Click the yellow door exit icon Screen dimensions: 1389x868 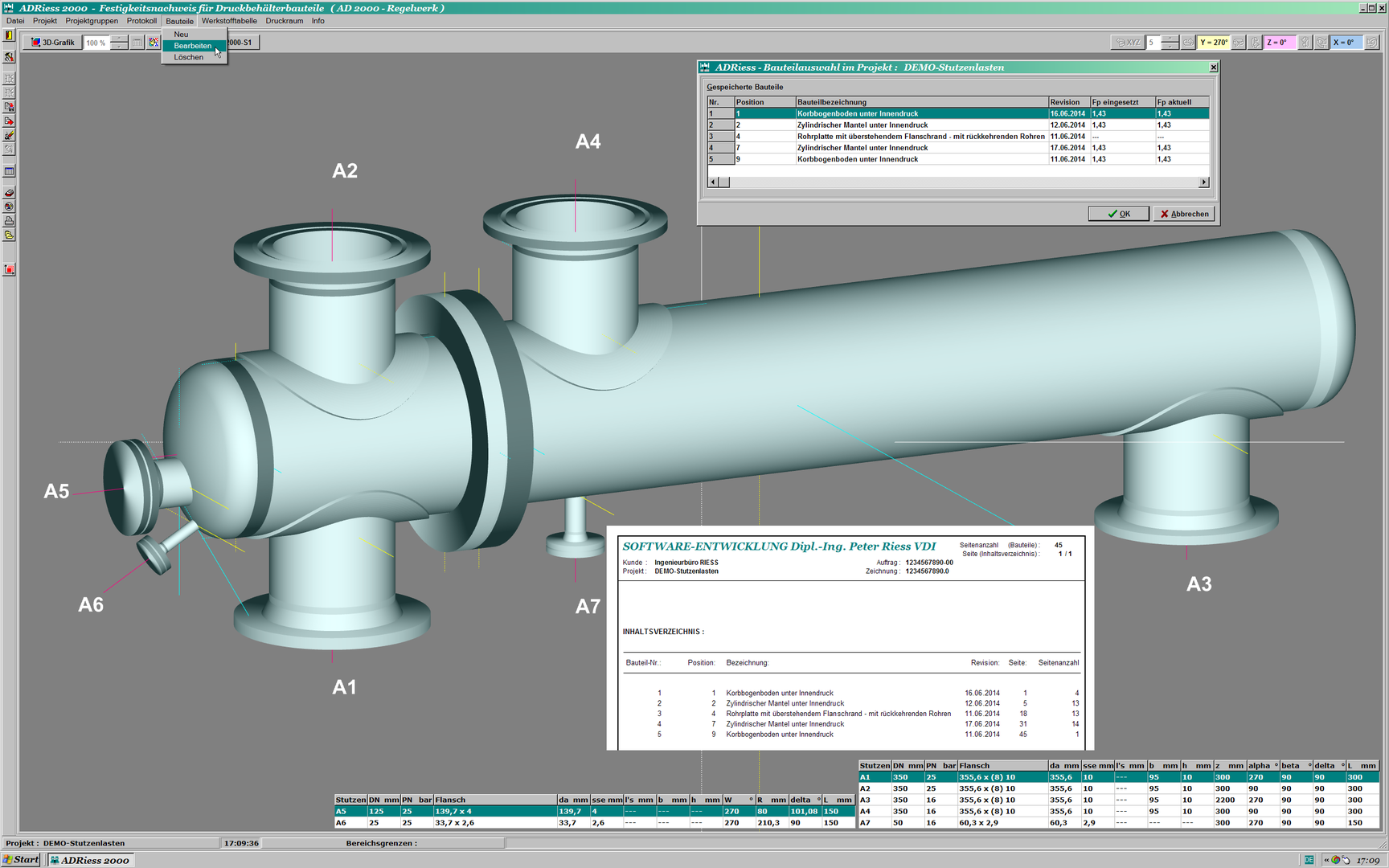click(9, 35)
